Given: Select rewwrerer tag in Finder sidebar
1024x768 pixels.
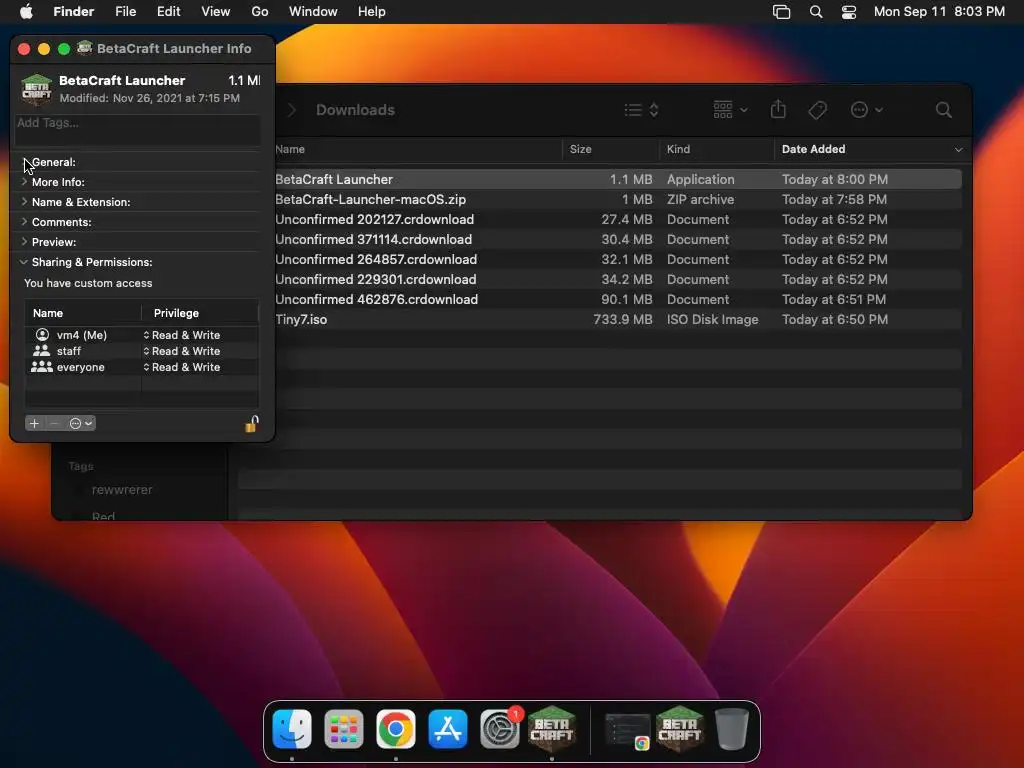Looking at the screenshot, I should 121,490.
